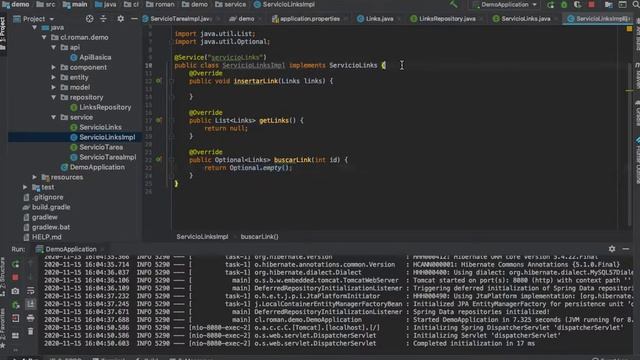Minimize the Run tool window
Viewport: 640px width, 360px height.
click(x=626, y=249)
